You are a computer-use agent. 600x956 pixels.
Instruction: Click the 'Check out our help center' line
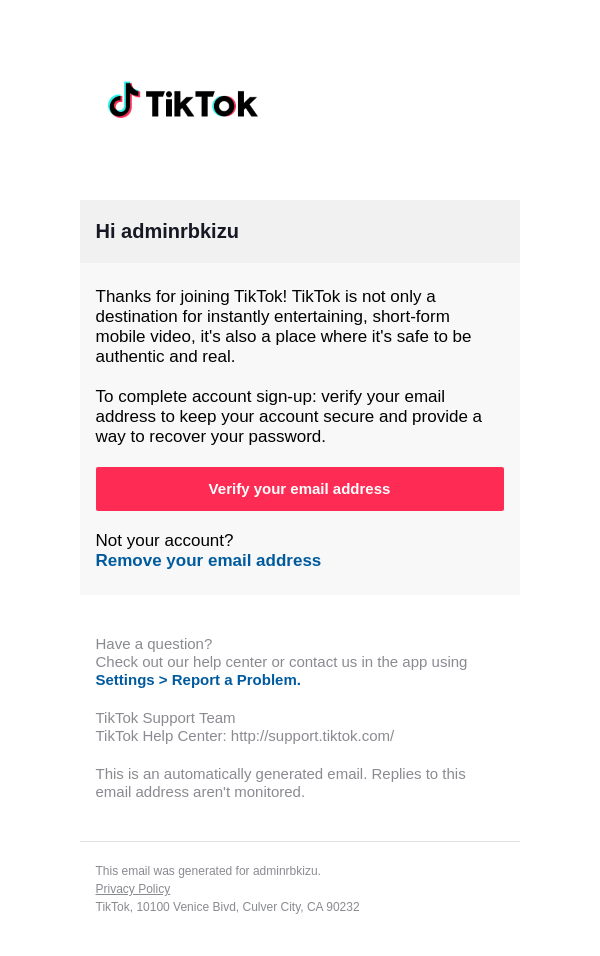click(281, 662)
